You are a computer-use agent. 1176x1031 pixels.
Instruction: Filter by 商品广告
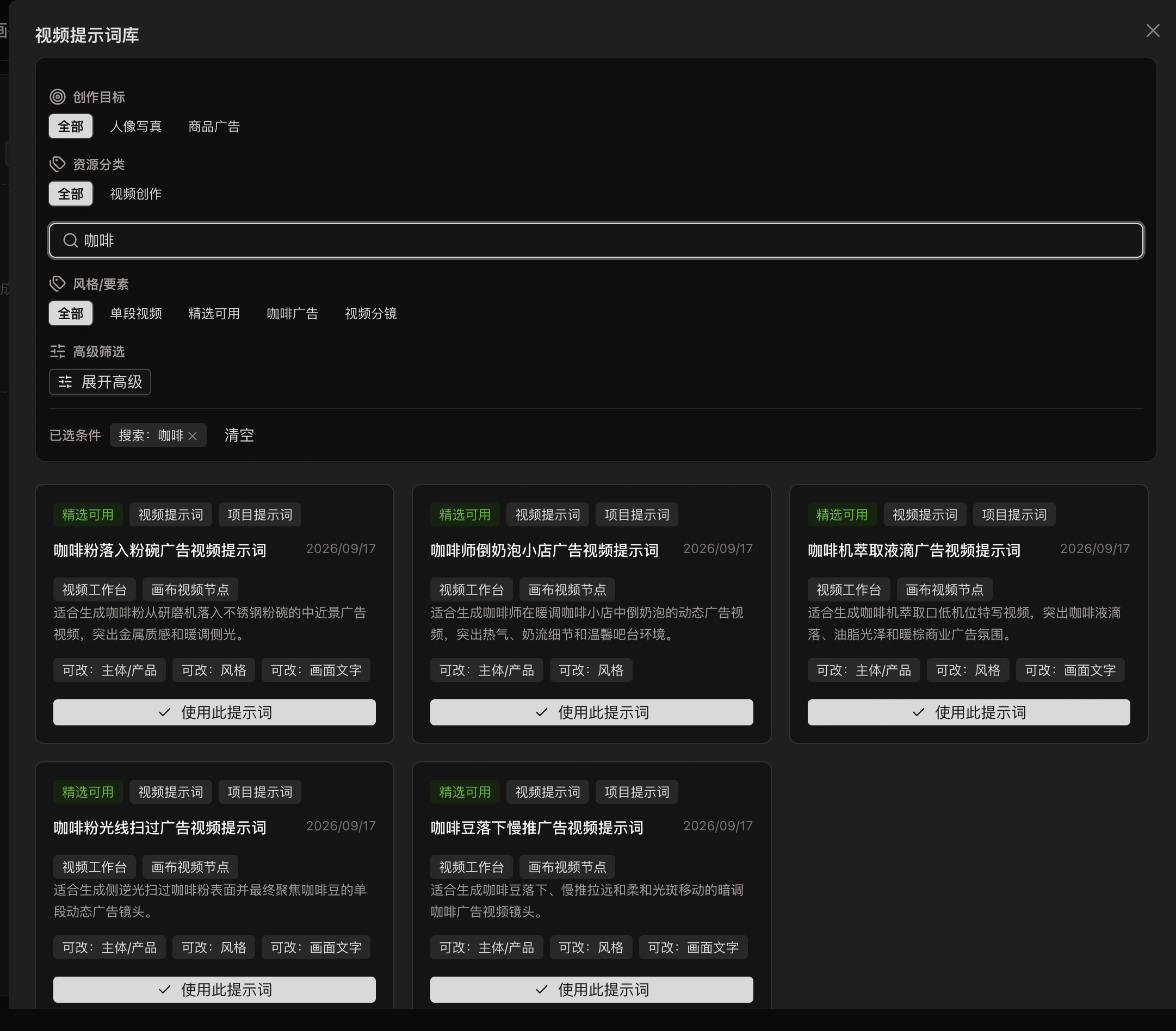[x=214, y=127]
